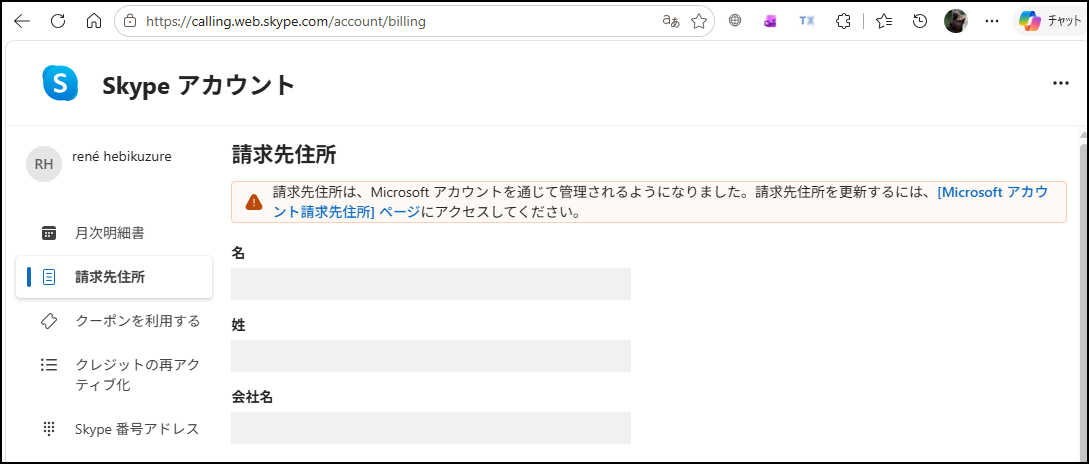The width and height of the screenshot is (1089, 464).
Task: Click the calendar icon beside 月次明細書
Action: (49, 233)
